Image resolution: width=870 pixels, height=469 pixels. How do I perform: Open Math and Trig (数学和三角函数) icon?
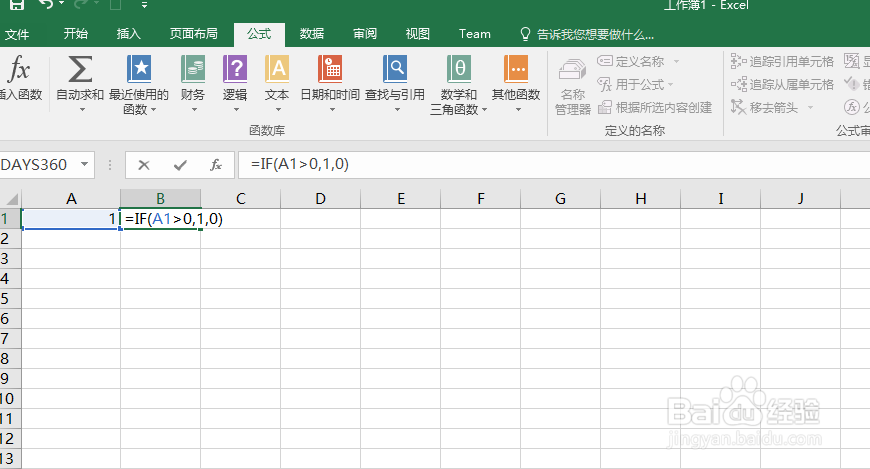click(x=459, y=69)
